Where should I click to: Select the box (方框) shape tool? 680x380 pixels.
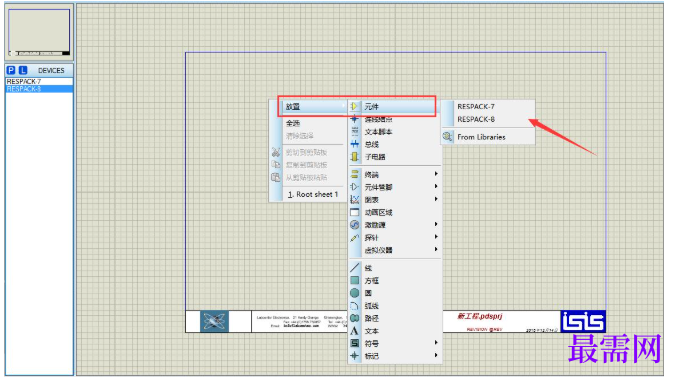(x=394, y=281)
